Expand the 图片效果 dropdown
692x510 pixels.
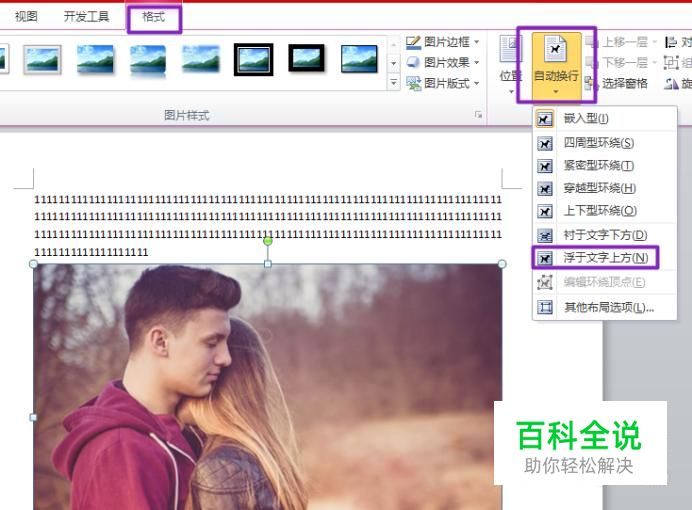click(x=477, y=63)
